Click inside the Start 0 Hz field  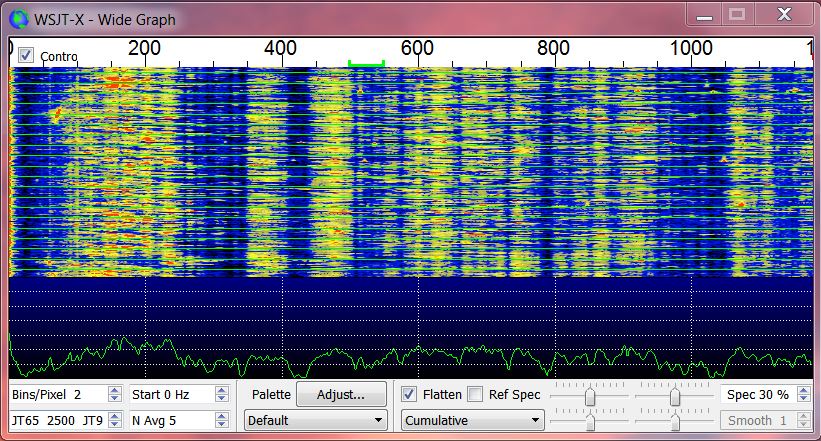click(x=170, y=395)
